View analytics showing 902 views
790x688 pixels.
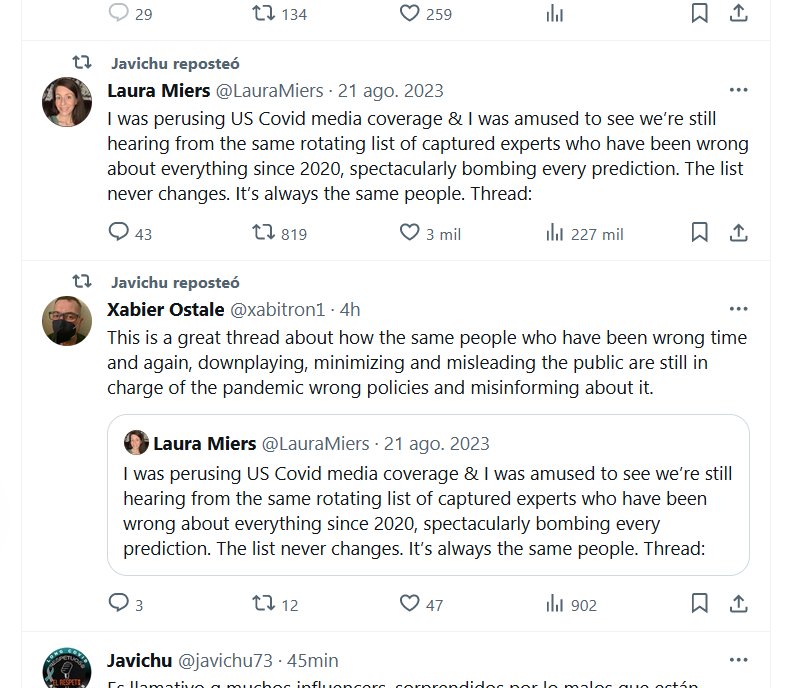point(555,604)
